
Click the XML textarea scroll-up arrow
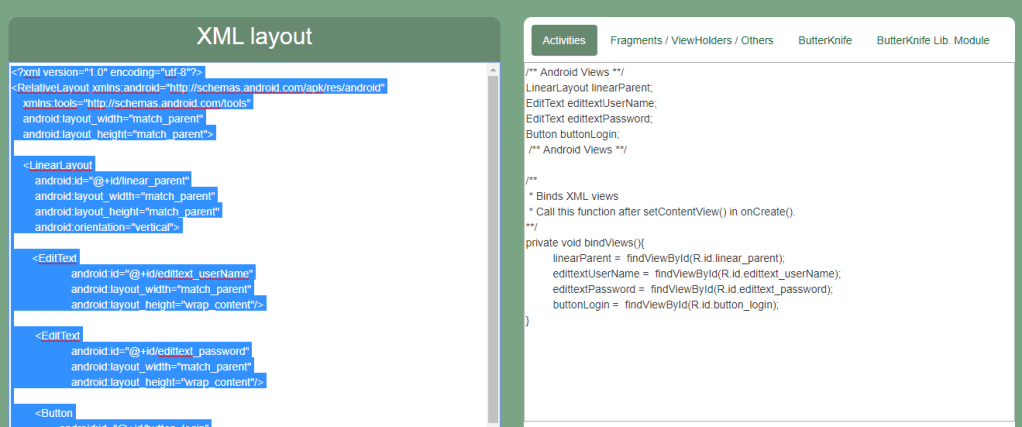pyautogui.click(x=493, y=71)
